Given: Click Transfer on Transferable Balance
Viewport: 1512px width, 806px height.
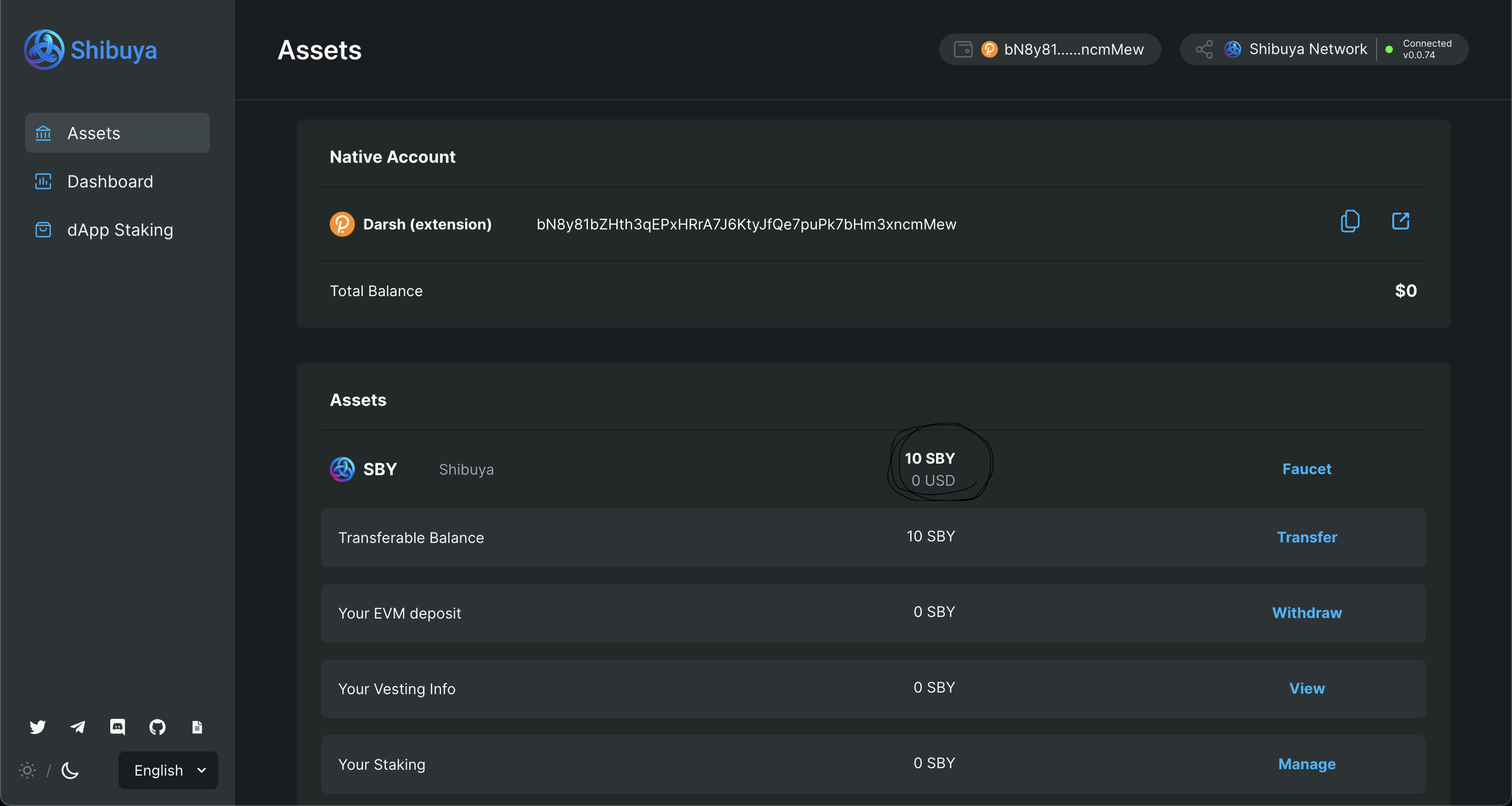Looking at the screenshot, I should 1307,537.
